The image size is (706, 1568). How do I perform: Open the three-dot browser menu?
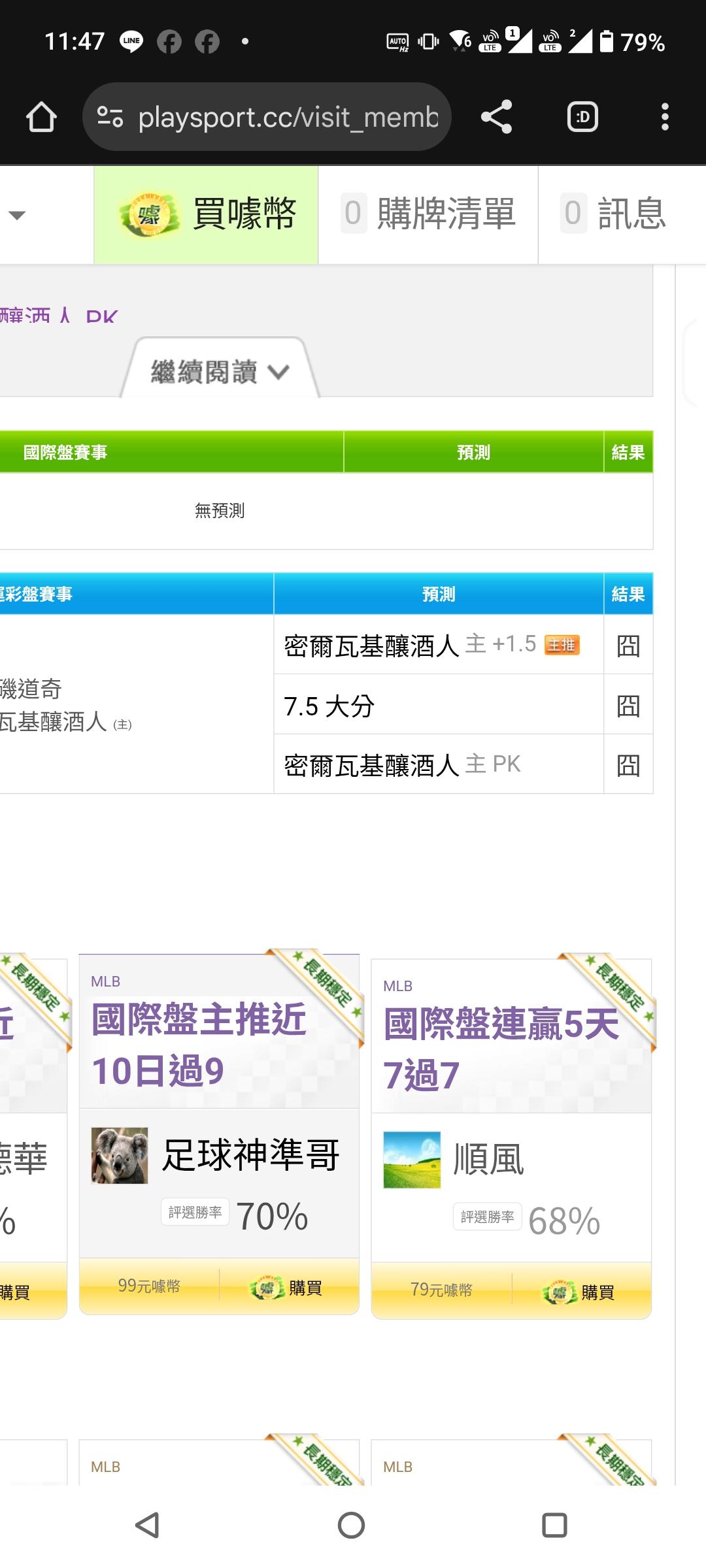coord(665,118)
